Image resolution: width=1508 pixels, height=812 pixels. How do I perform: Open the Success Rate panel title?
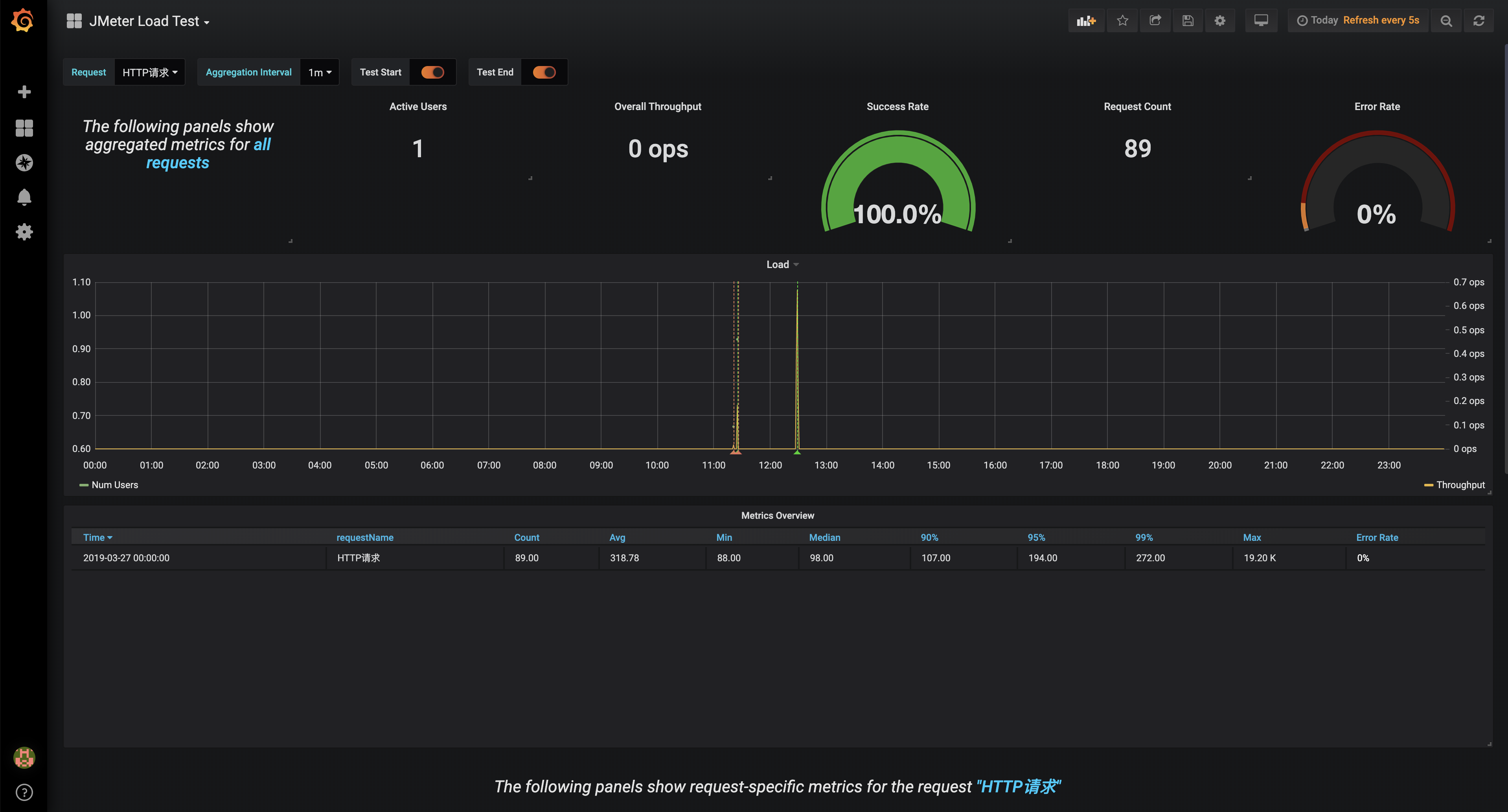click(x=897, y=107)
